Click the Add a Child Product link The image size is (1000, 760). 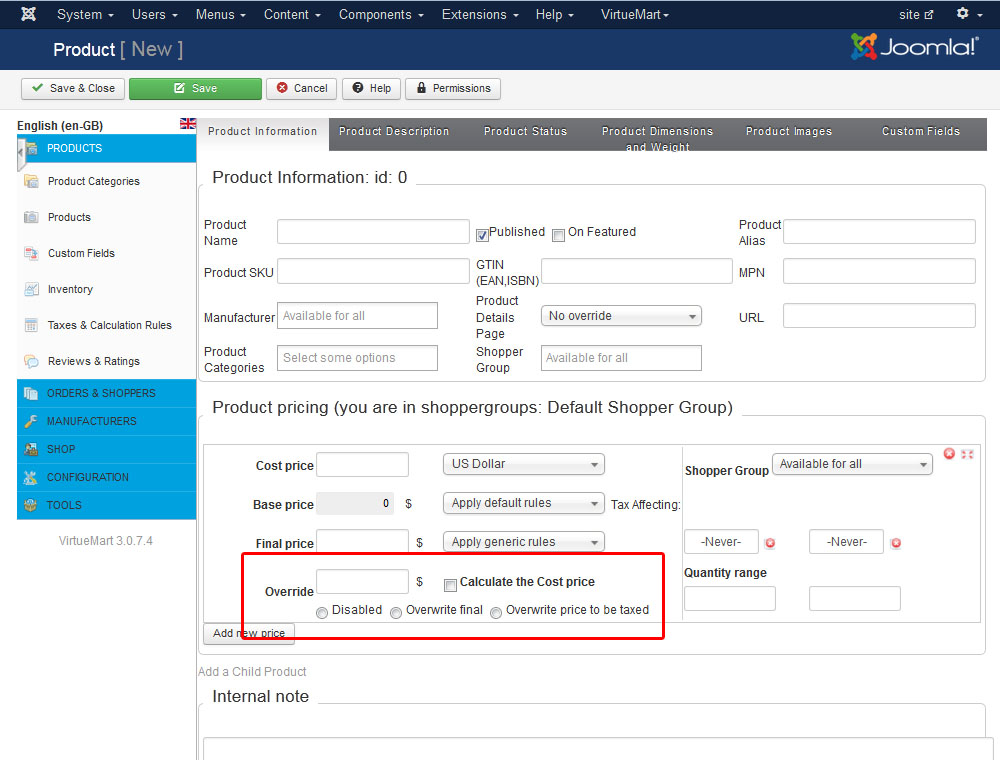coord(252,672)
